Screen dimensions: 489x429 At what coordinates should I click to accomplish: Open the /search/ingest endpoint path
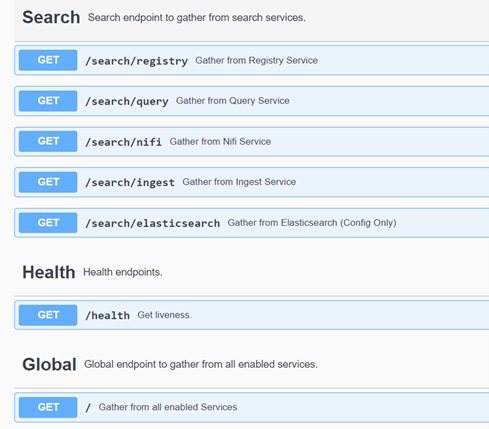tap(130, 183)
